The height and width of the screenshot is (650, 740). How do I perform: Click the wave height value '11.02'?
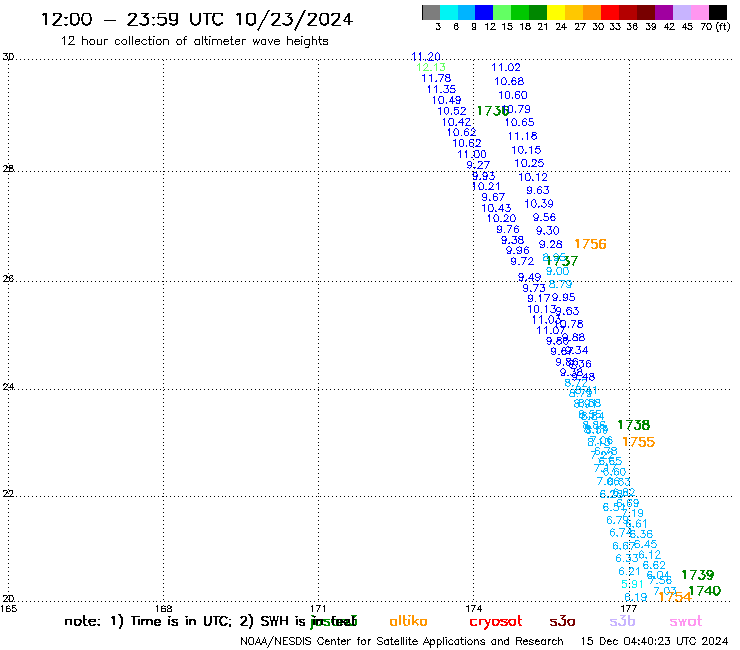pyautogui.click(x=506, y=67)
